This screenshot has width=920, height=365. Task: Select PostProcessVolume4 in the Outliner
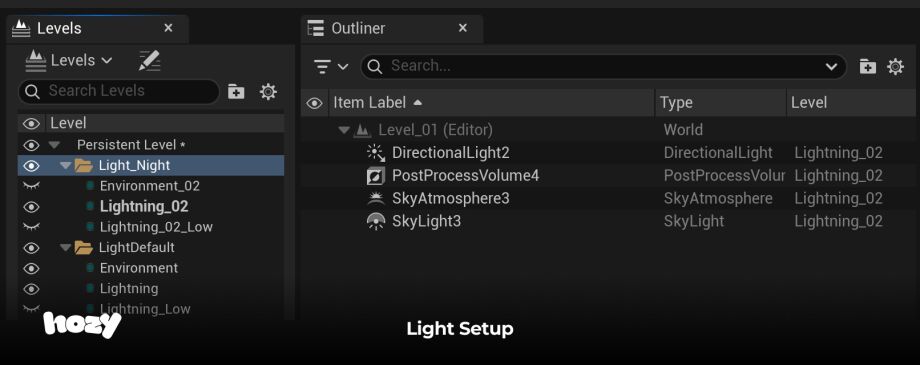[465, 176]
